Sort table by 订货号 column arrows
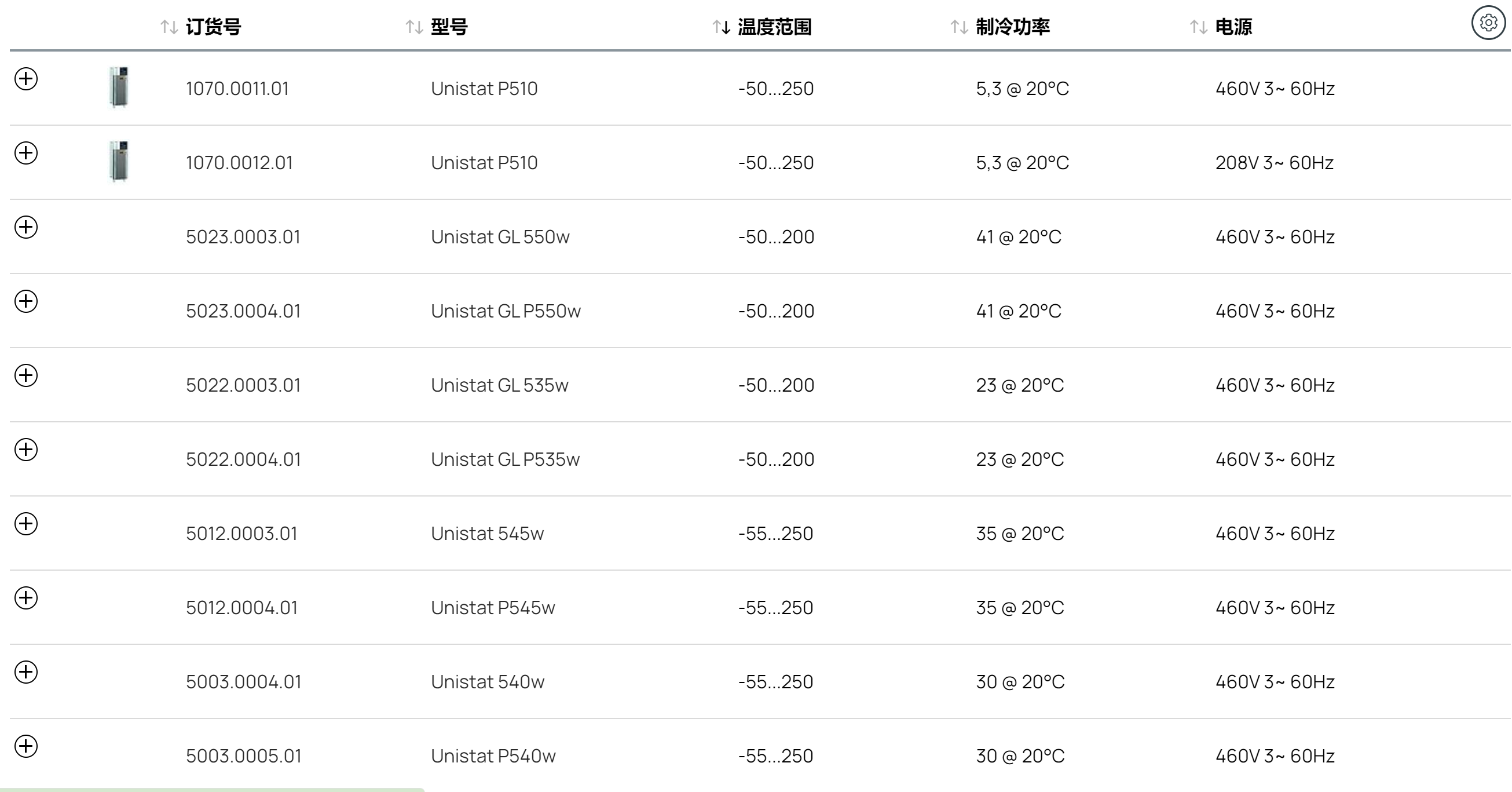The image size is (1512, 792). pyautogui.click(x=170, y=27)
